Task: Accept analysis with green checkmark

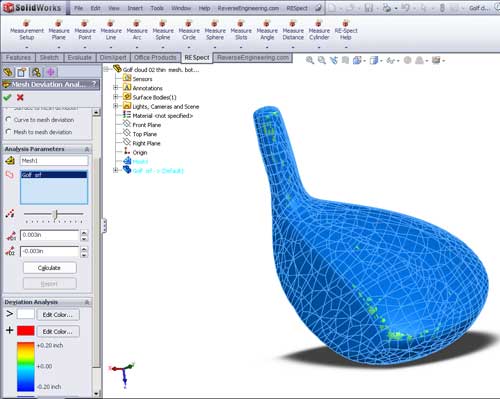Action: tap(7, 97)
